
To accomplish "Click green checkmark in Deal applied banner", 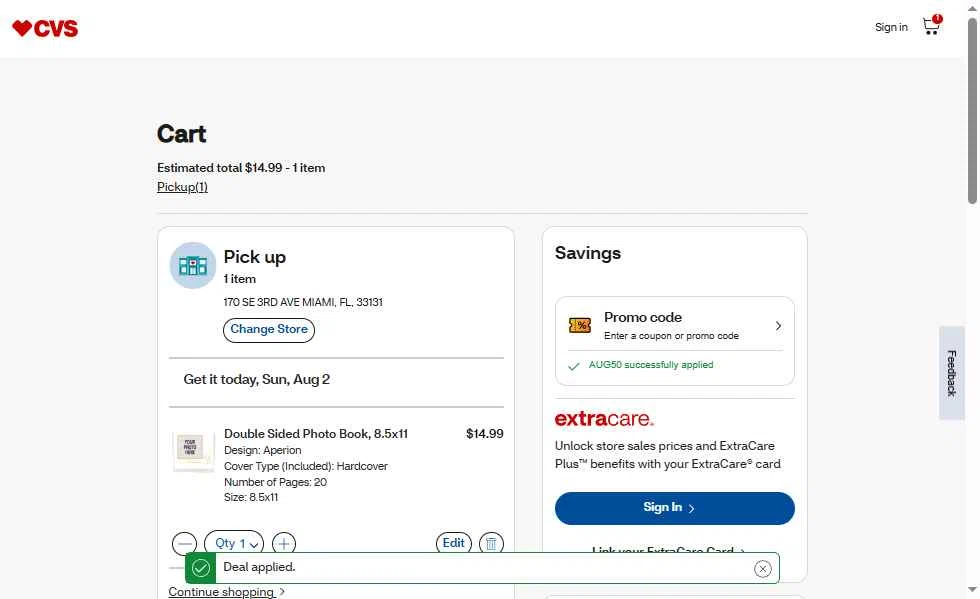I will click(201, 568).
